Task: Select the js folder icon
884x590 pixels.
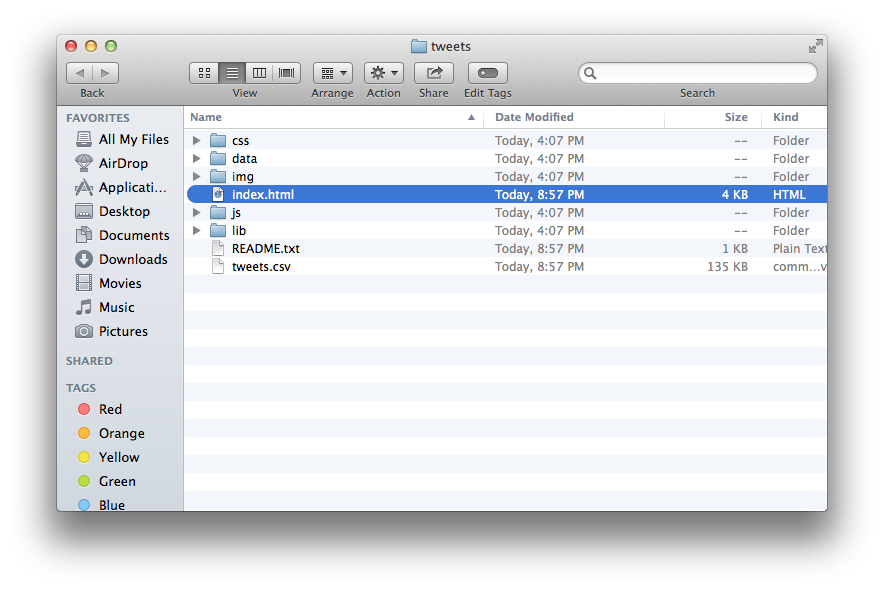Action: pyautogui.click(x=218, y=212)
